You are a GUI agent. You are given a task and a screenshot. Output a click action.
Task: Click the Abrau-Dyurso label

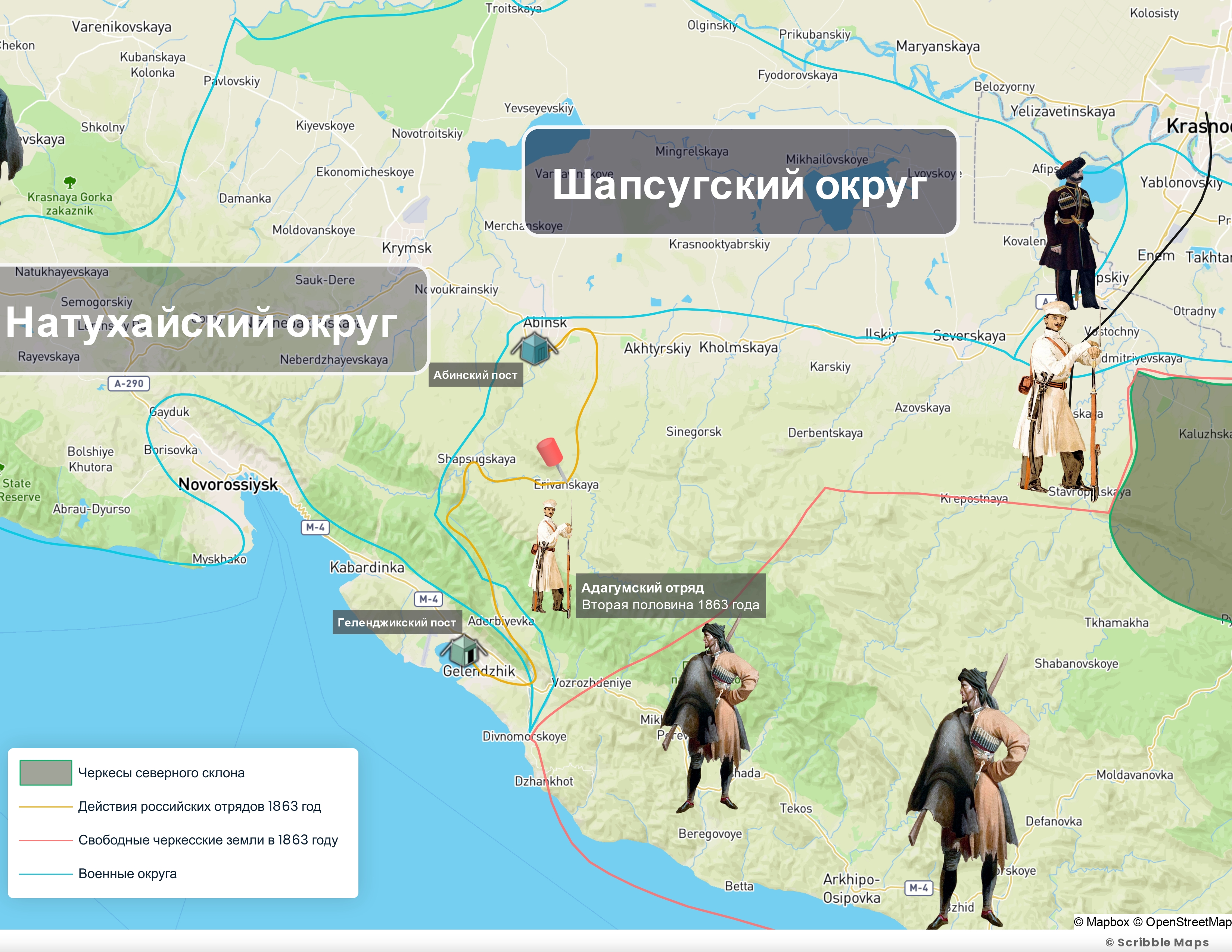[x=91, y=509]
